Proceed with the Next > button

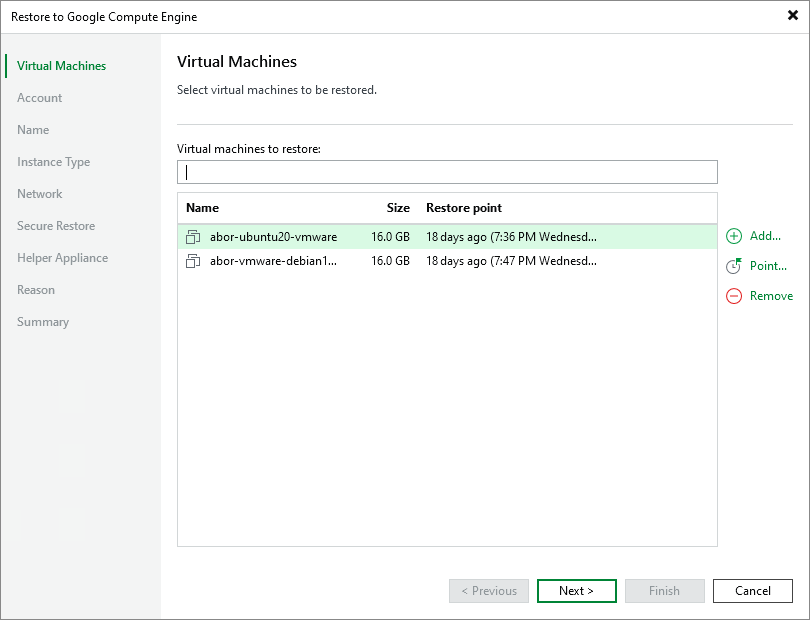pos(577,591)
